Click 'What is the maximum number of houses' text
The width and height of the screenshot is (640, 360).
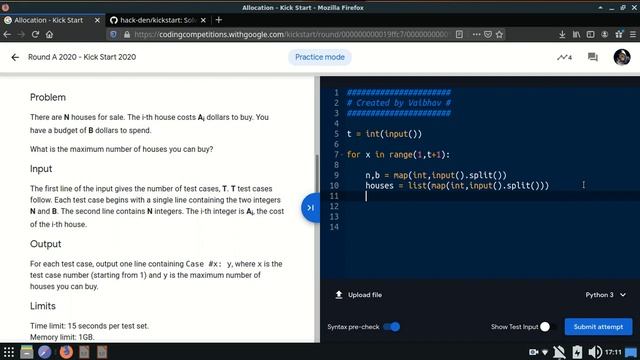point(121,149)
